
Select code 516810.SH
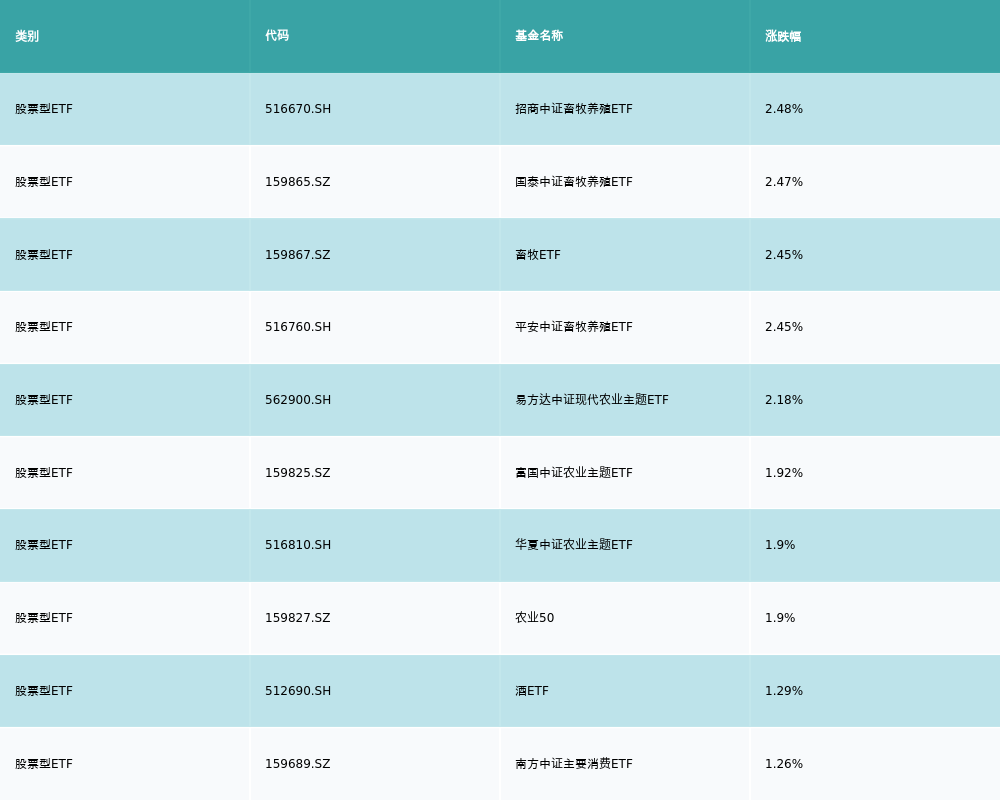click(x=298, y=545)
